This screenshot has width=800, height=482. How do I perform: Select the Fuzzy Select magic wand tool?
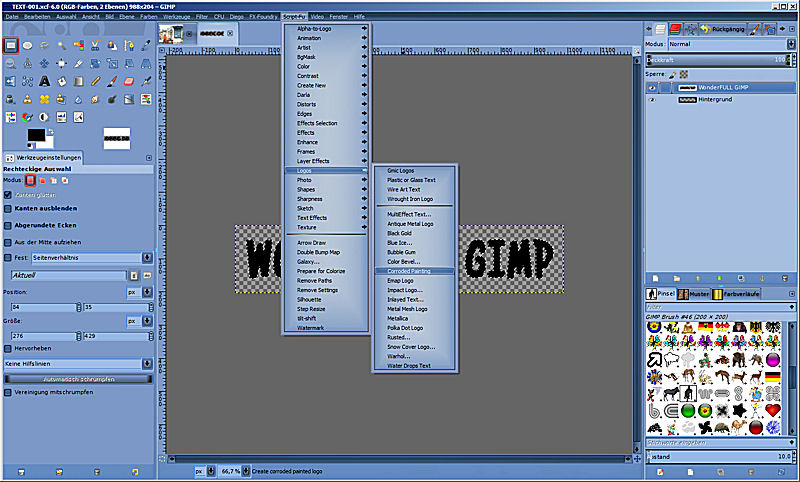point(61,45)
